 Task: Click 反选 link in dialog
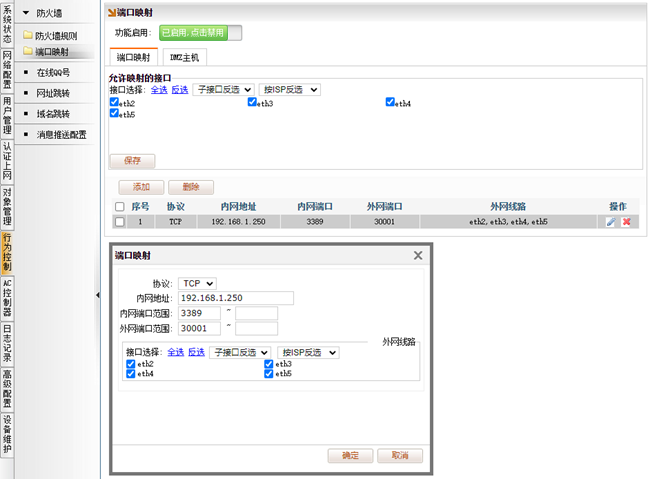[196, 352]
